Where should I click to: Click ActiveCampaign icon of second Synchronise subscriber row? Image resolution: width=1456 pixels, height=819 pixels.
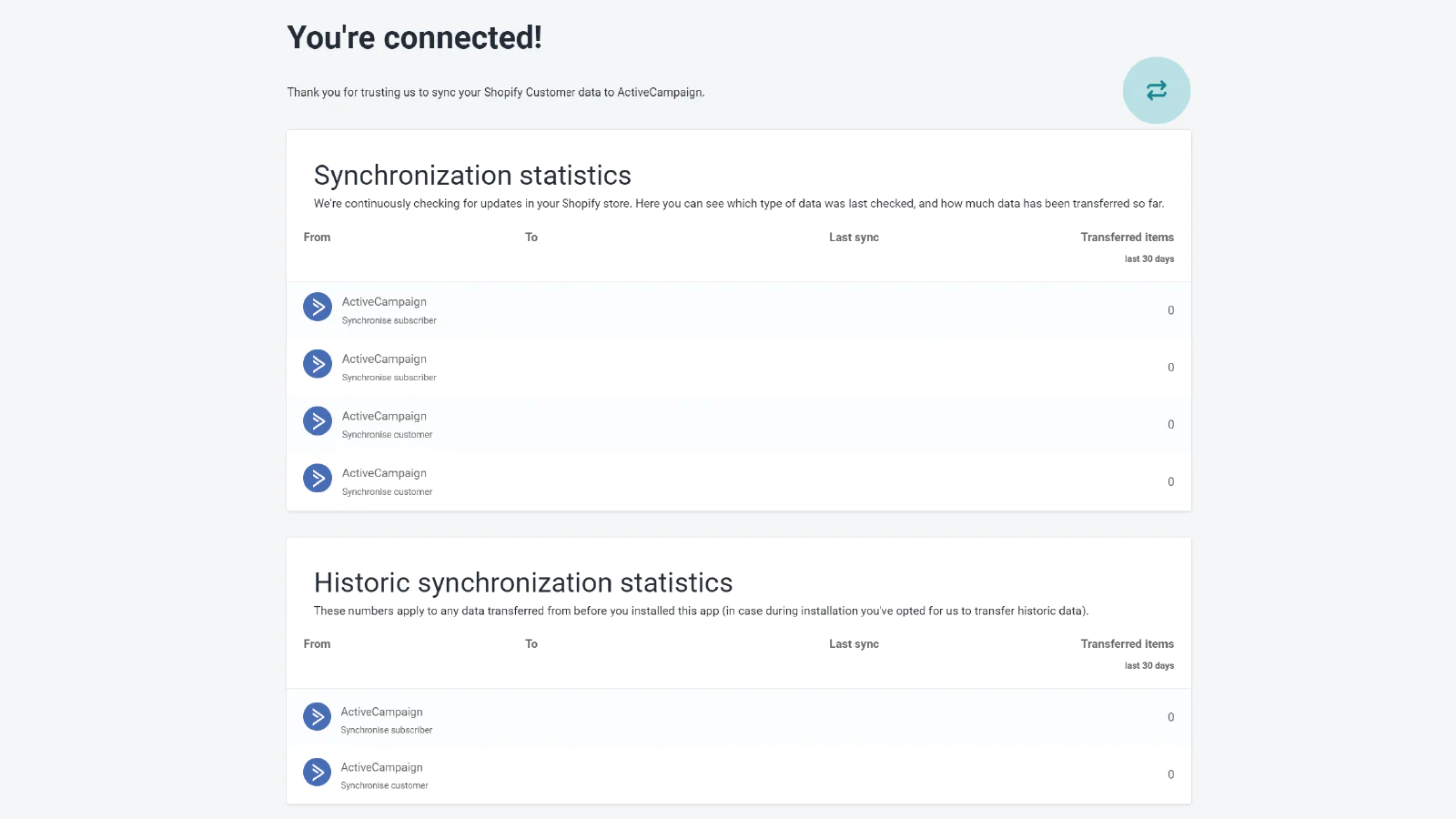coord(318,364)
